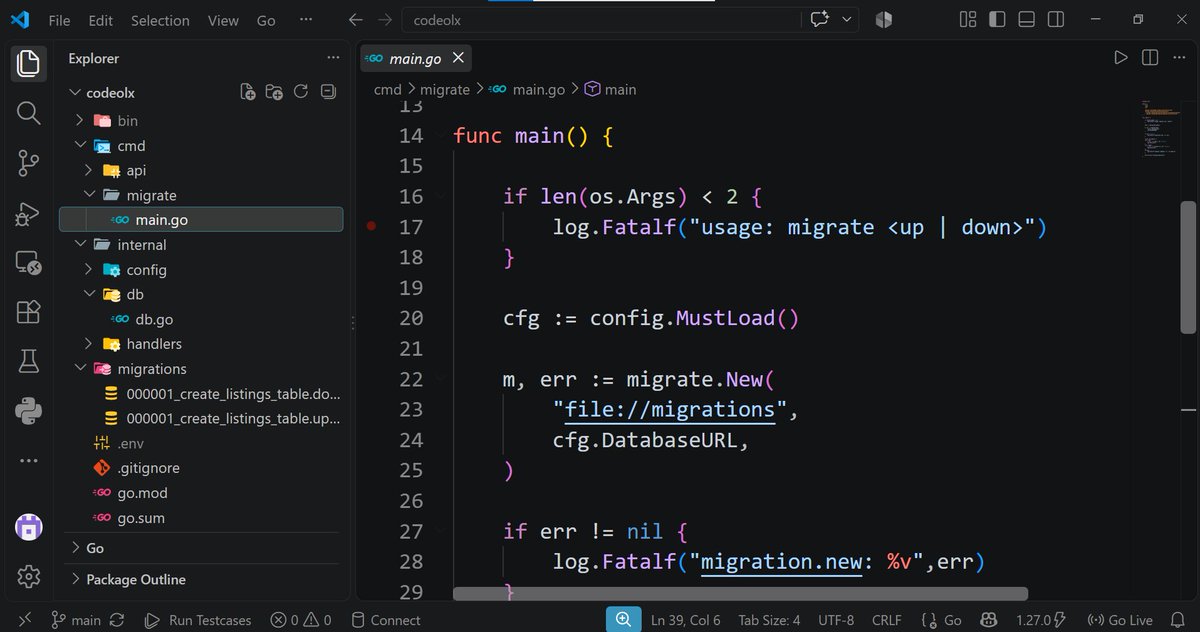The image size is (1200, 632).
Task: Go forward with navigation arrow
Action: tap(385, 20)
